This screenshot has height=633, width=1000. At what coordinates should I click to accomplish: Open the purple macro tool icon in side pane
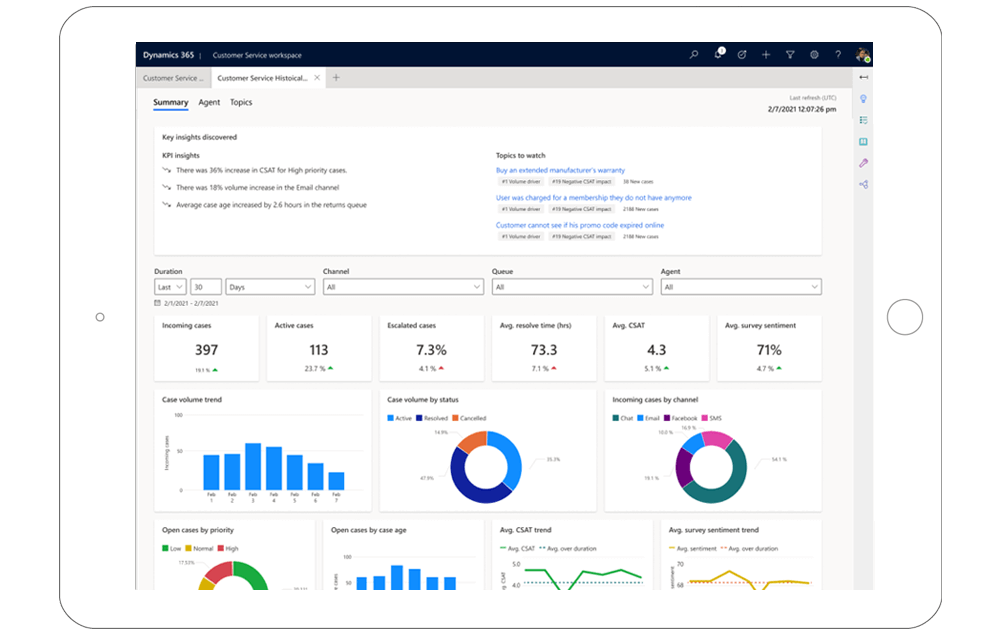tap(864, 163)
